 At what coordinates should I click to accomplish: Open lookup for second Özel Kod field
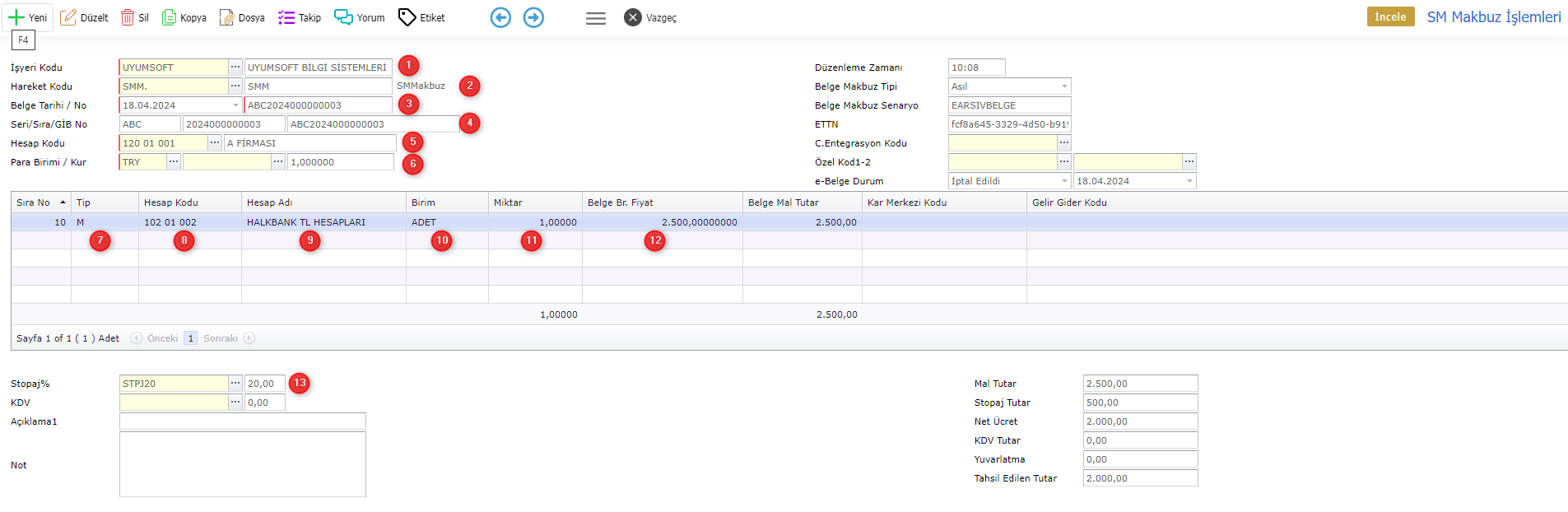point(1189,161)
